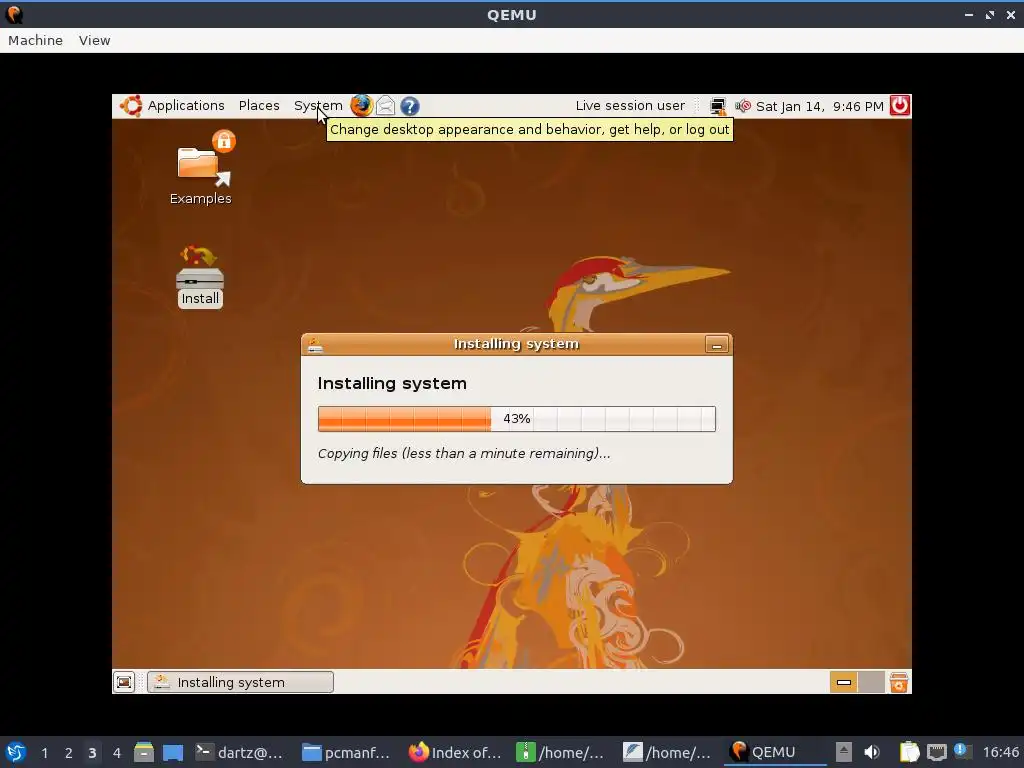Click host blue desktop launcher icon

[172, 752]
